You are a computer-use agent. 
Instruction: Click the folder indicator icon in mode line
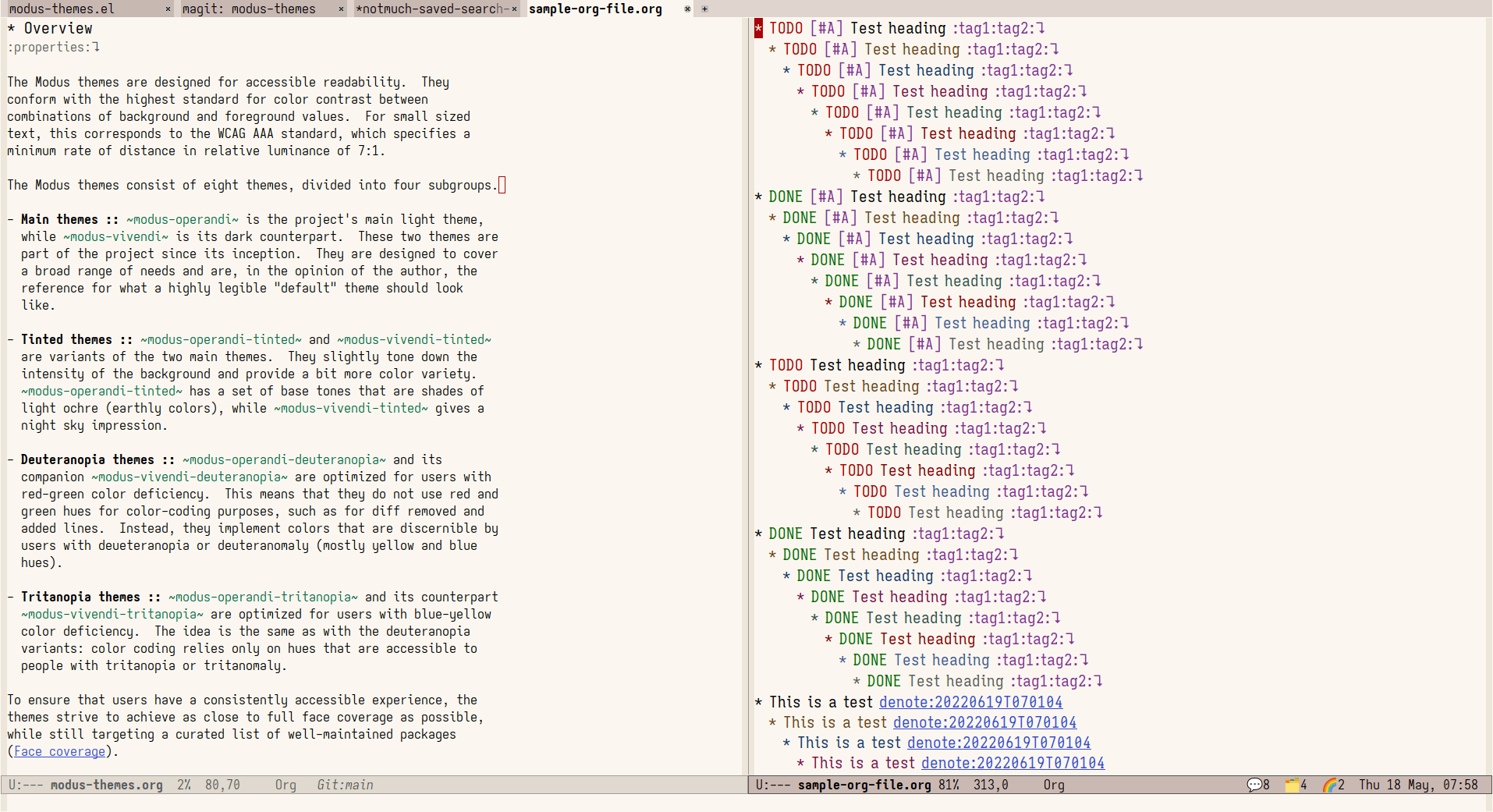(x=1291, y=785)
